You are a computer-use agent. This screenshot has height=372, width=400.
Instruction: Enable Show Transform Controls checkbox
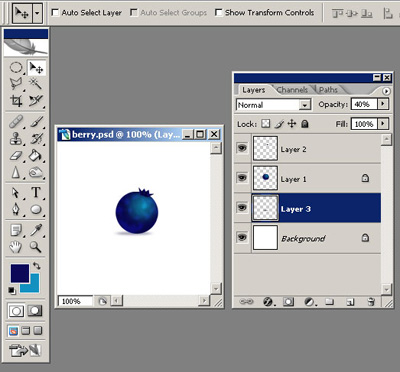[219, 13]
